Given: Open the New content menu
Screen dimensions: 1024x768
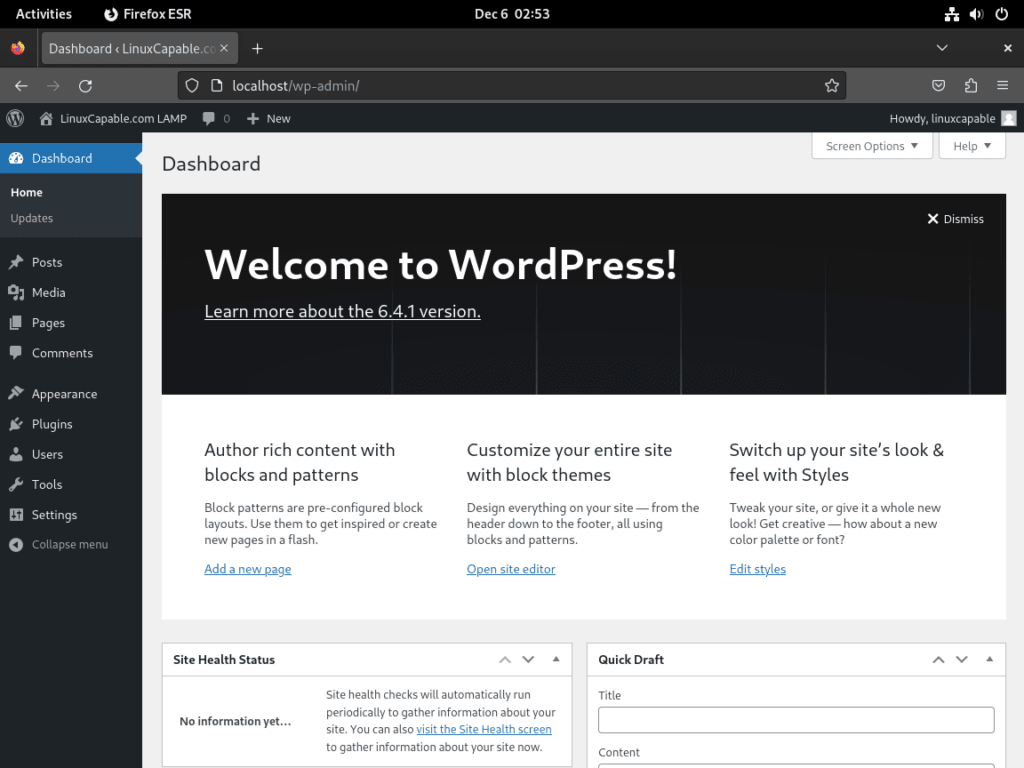Looking at the screenshot, I should pyautogui.click(x=268, y=118).
